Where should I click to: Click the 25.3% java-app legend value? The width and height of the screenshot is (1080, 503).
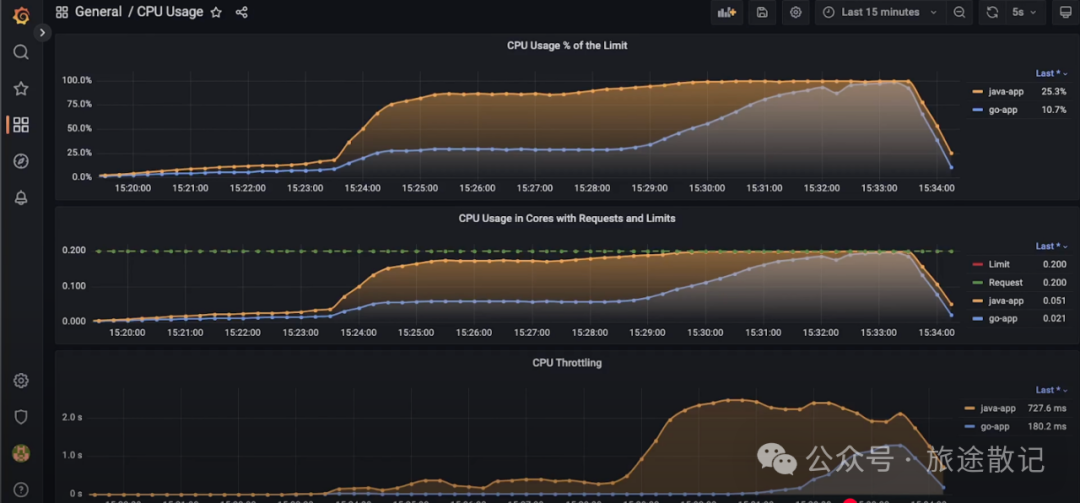click(1054, 92)
